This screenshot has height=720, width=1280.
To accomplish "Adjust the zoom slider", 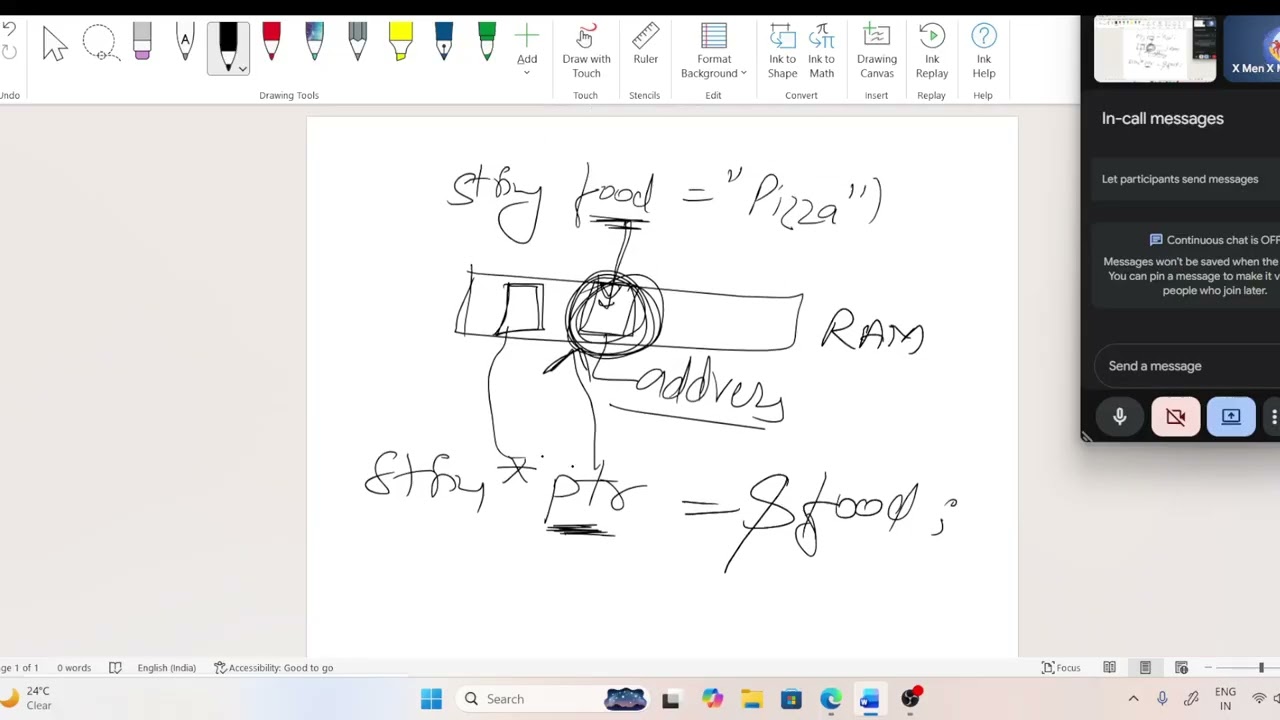I will click(x=1260, y=668).
